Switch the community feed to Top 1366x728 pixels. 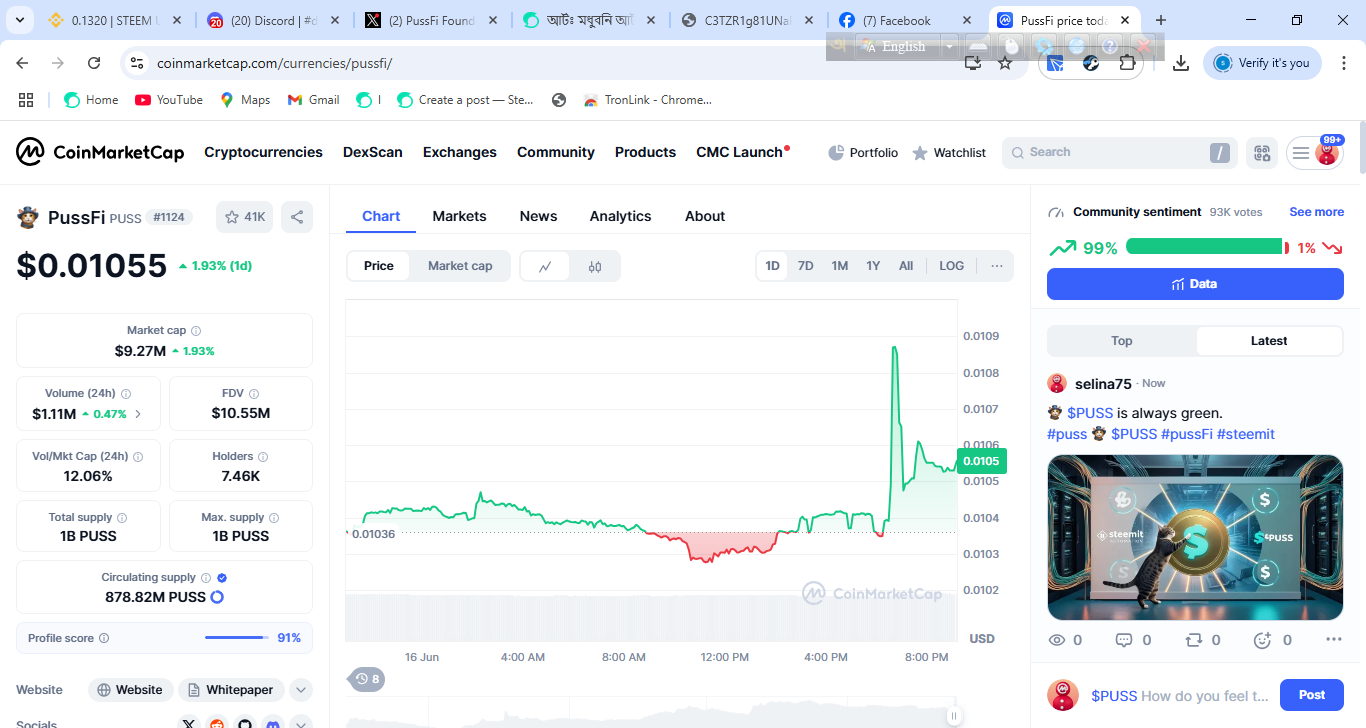pos(1122,341)
